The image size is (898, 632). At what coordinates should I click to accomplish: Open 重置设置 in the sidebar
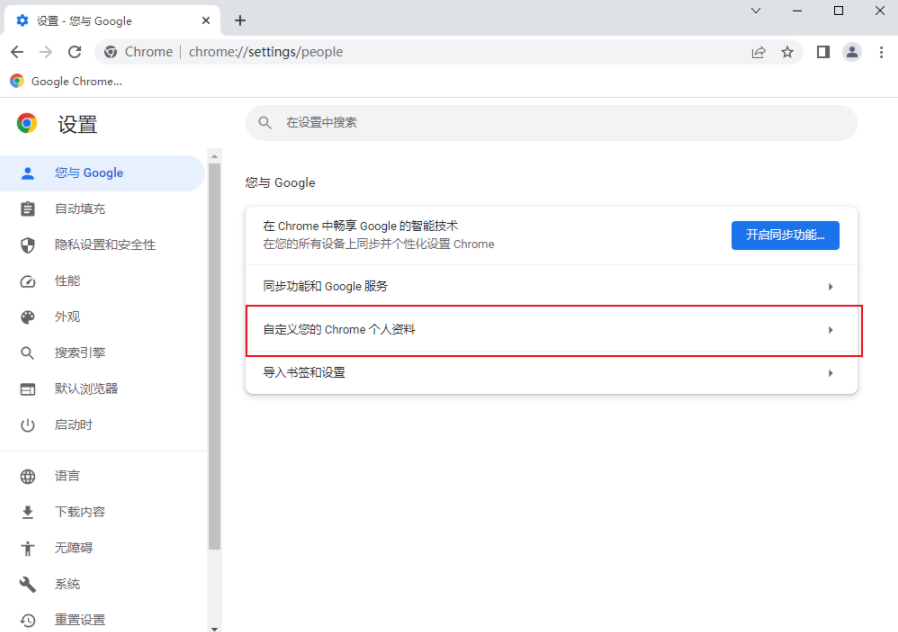(x=102, y=619)
